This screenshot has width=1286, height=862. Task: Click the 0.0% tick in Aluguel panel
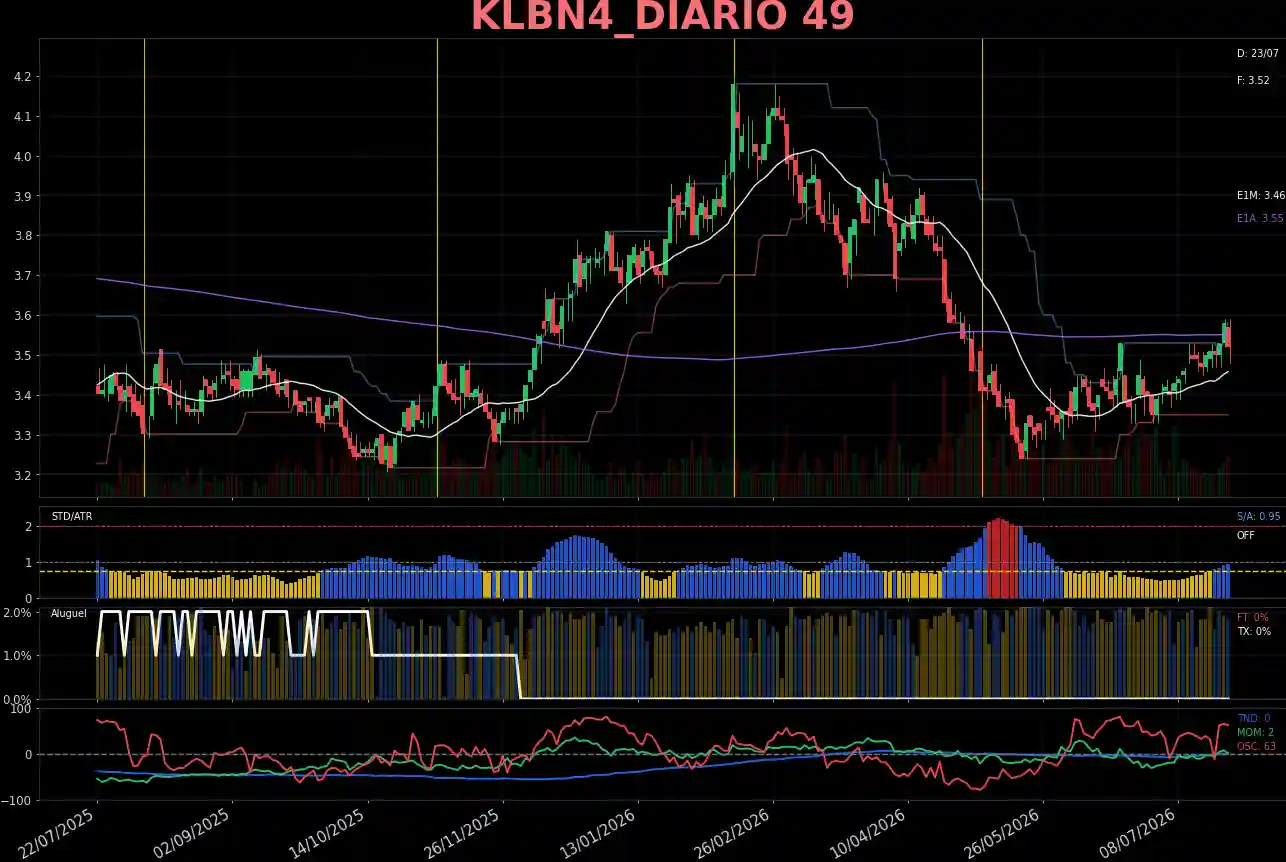[17, 699]
